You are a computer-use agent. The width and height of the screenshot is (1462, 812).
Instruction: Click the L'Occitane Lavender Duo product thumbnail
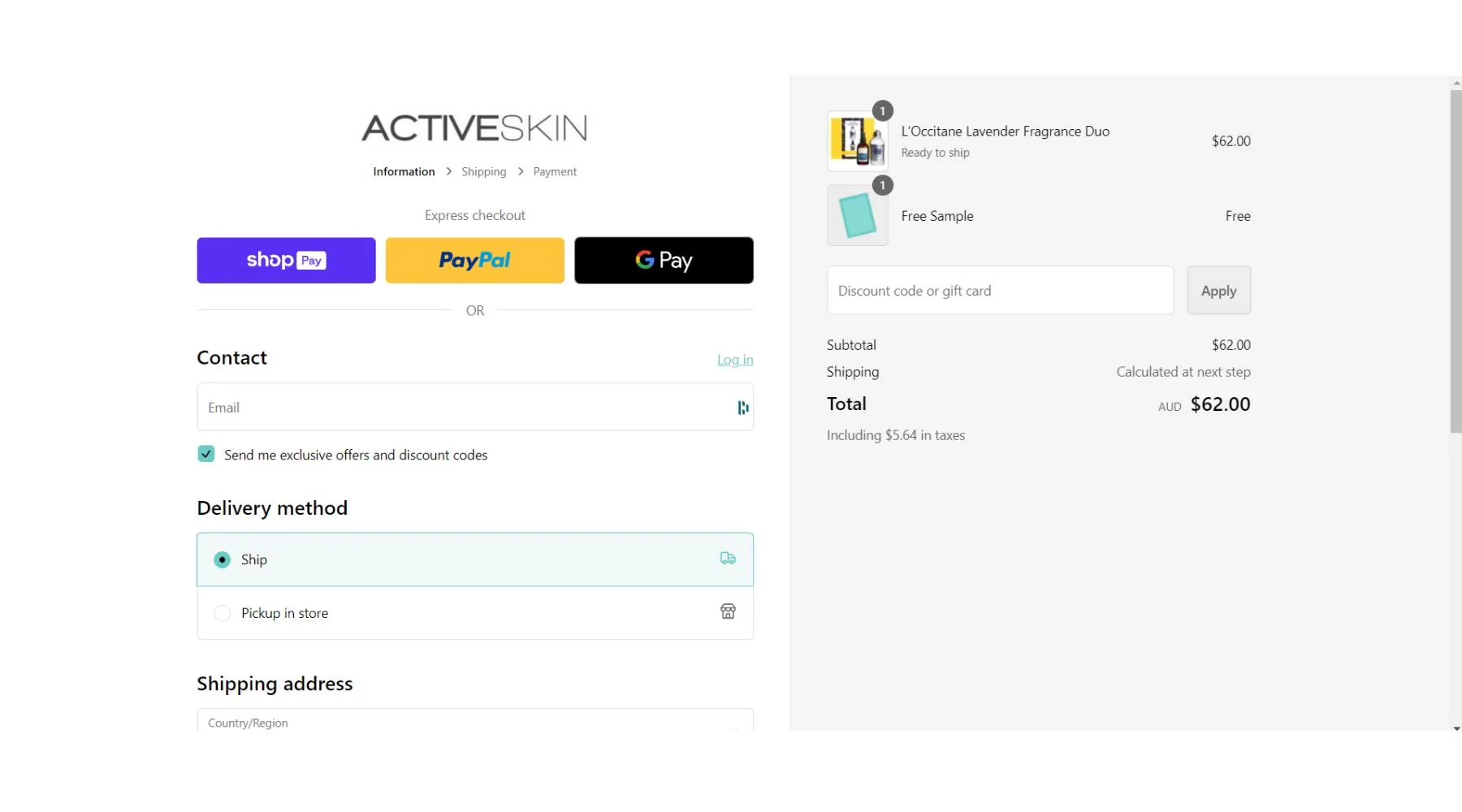coord(857,141)
